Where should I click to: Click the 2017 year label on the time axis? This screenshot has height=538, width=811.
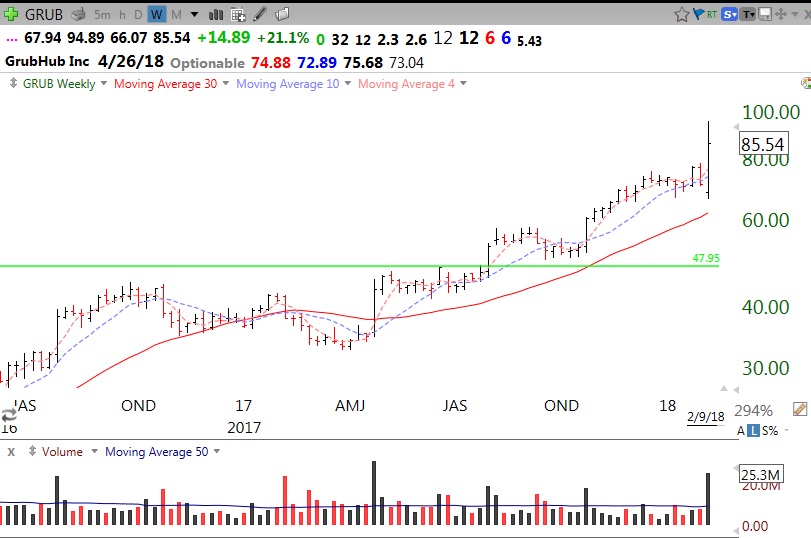pyautogui.click(x=244, y=428)
